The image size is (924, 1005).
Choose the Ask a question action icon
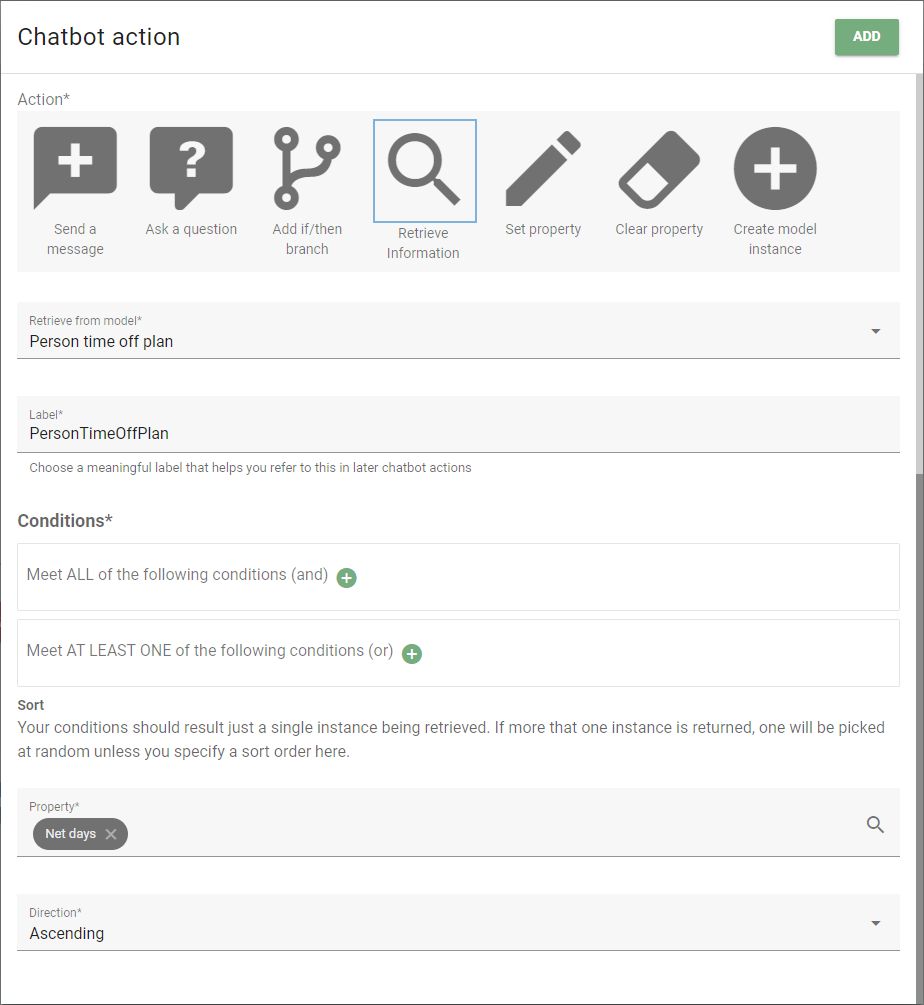(191, 168)
